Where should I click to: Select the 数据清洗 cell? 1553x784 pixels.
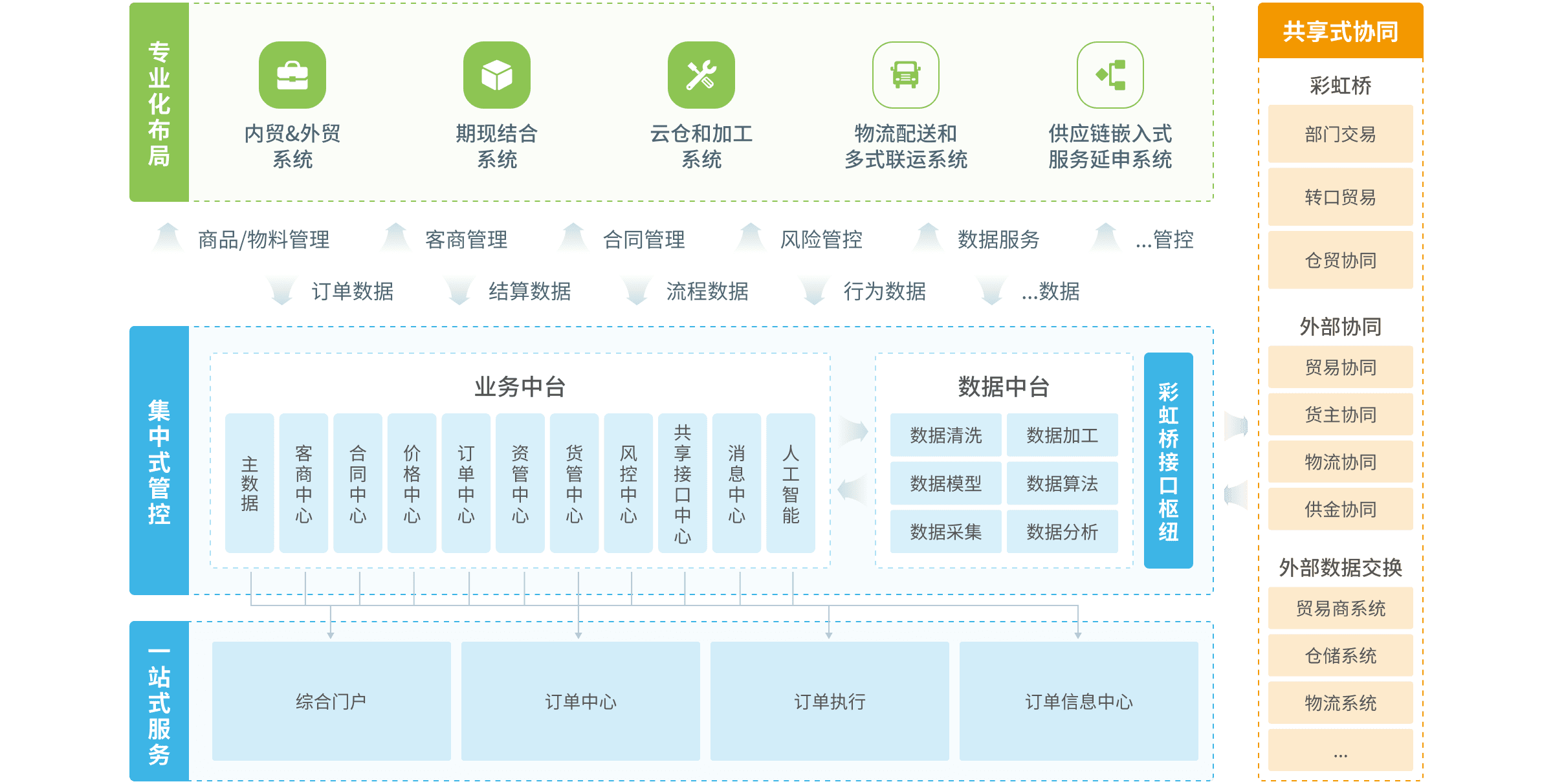945,435
